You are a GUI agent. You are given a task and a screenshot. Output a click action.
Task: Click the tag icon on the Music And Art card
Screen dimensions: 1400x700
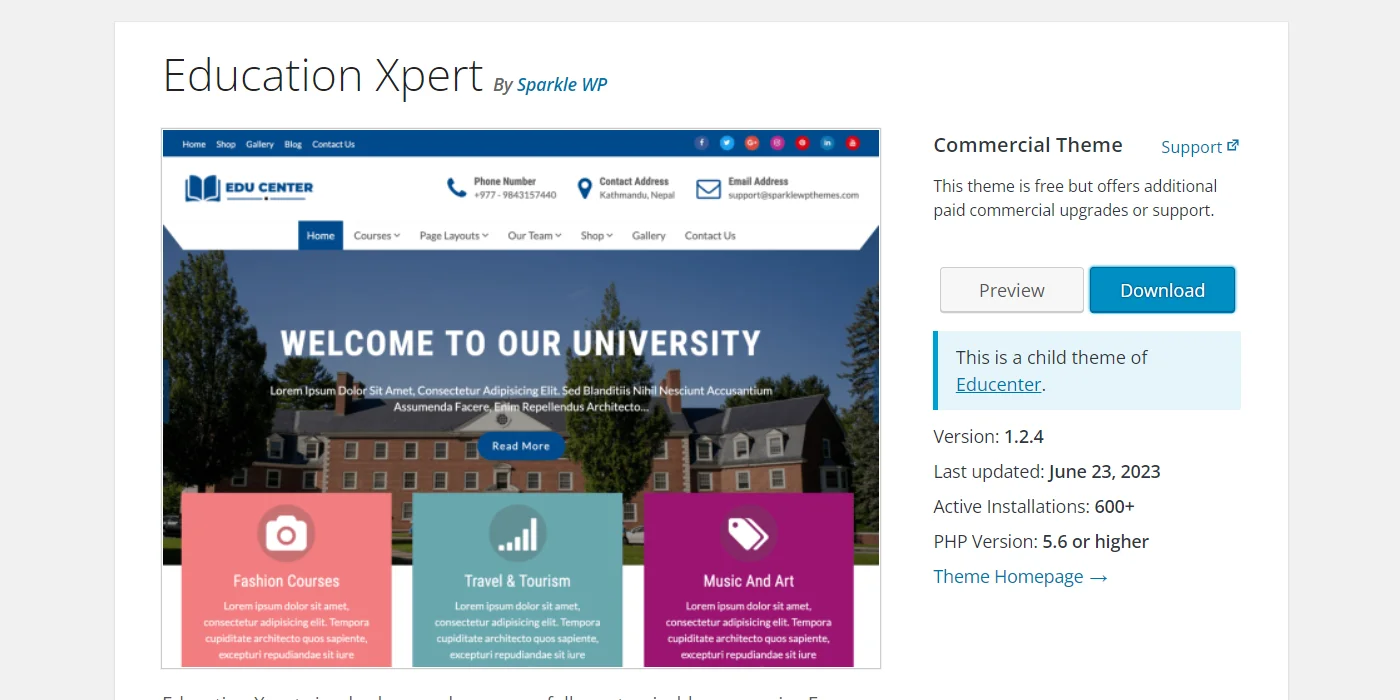[x=748, y=534]
